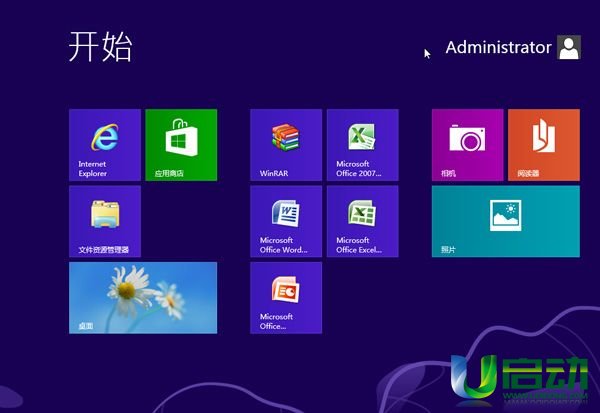Launch the WinRAR tile

[x=286, y=145]
